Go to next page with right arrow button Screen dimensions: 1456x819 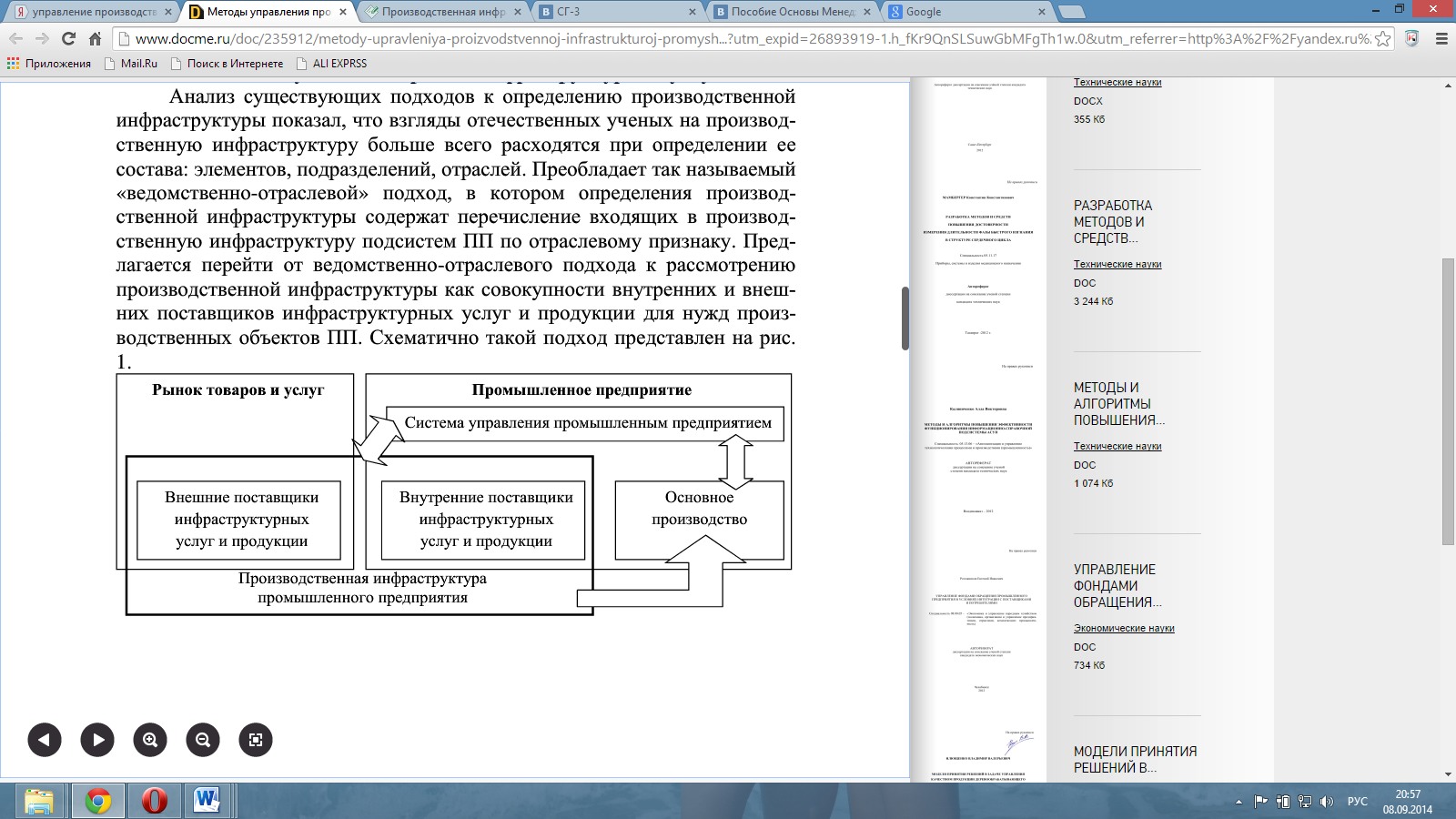pyautogui.click(x=97, y=740)
